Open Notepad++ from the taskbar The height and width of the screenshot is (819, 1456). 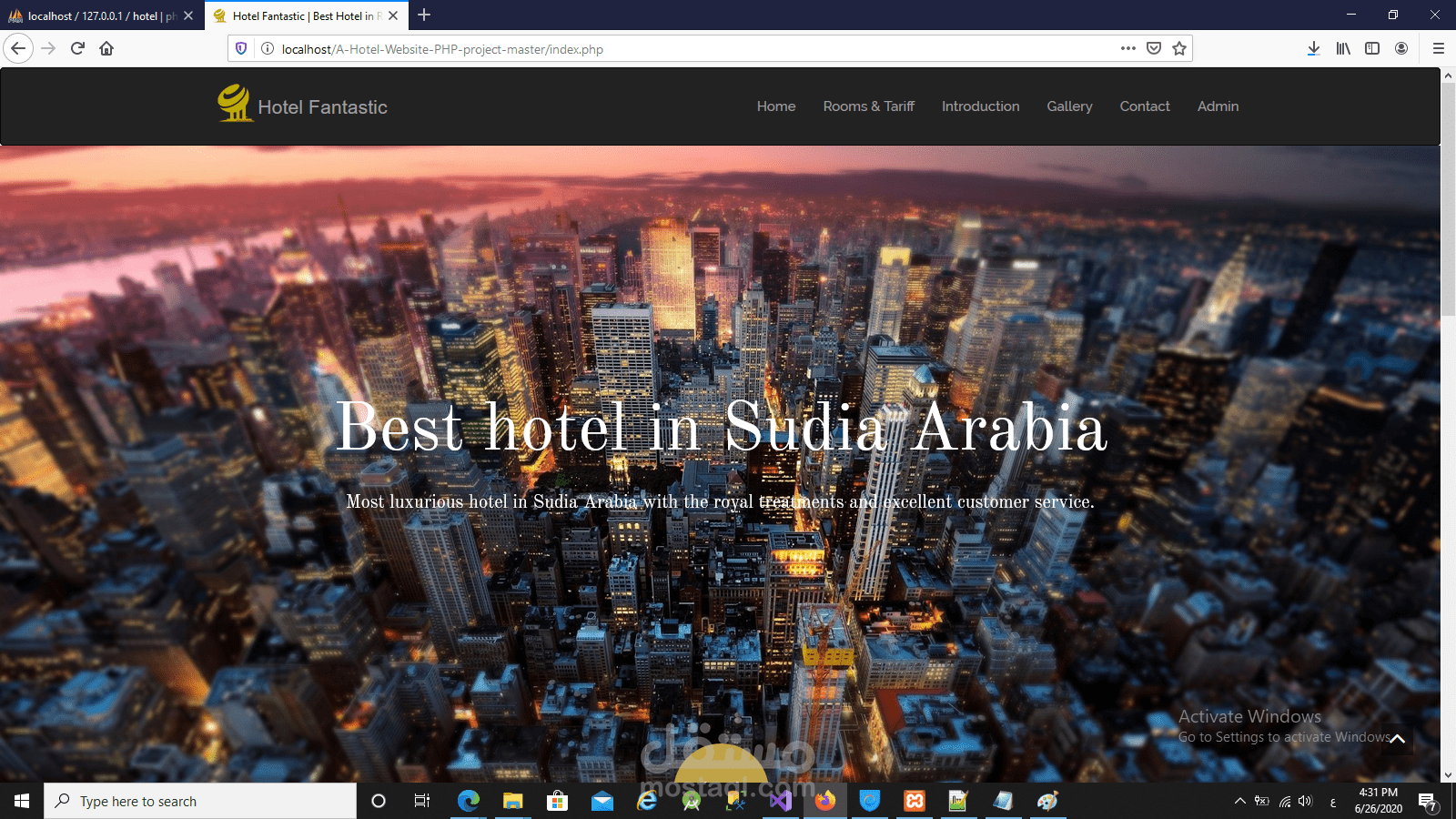point(957,801)
